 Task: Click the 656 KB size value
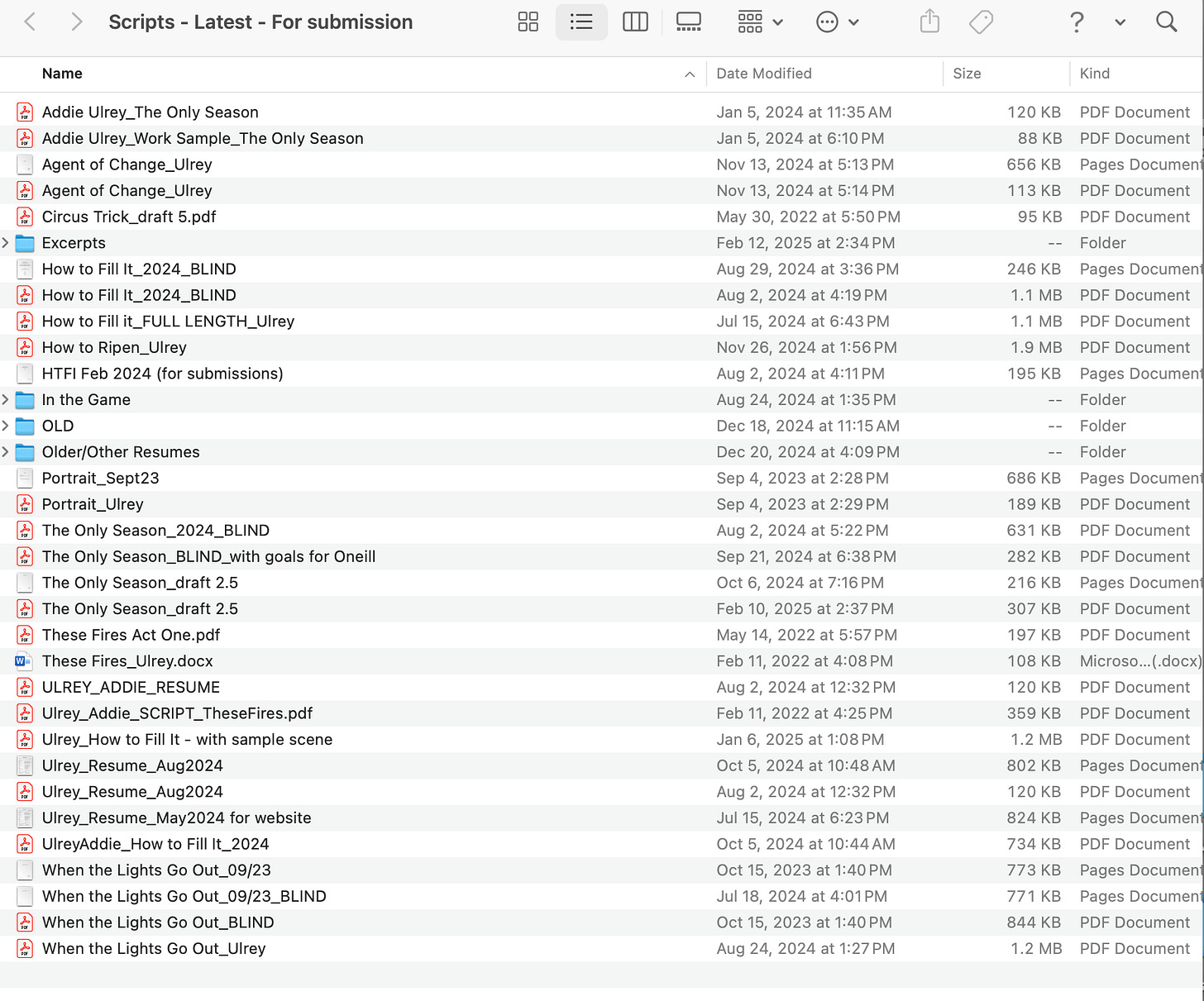(1034, 164)
